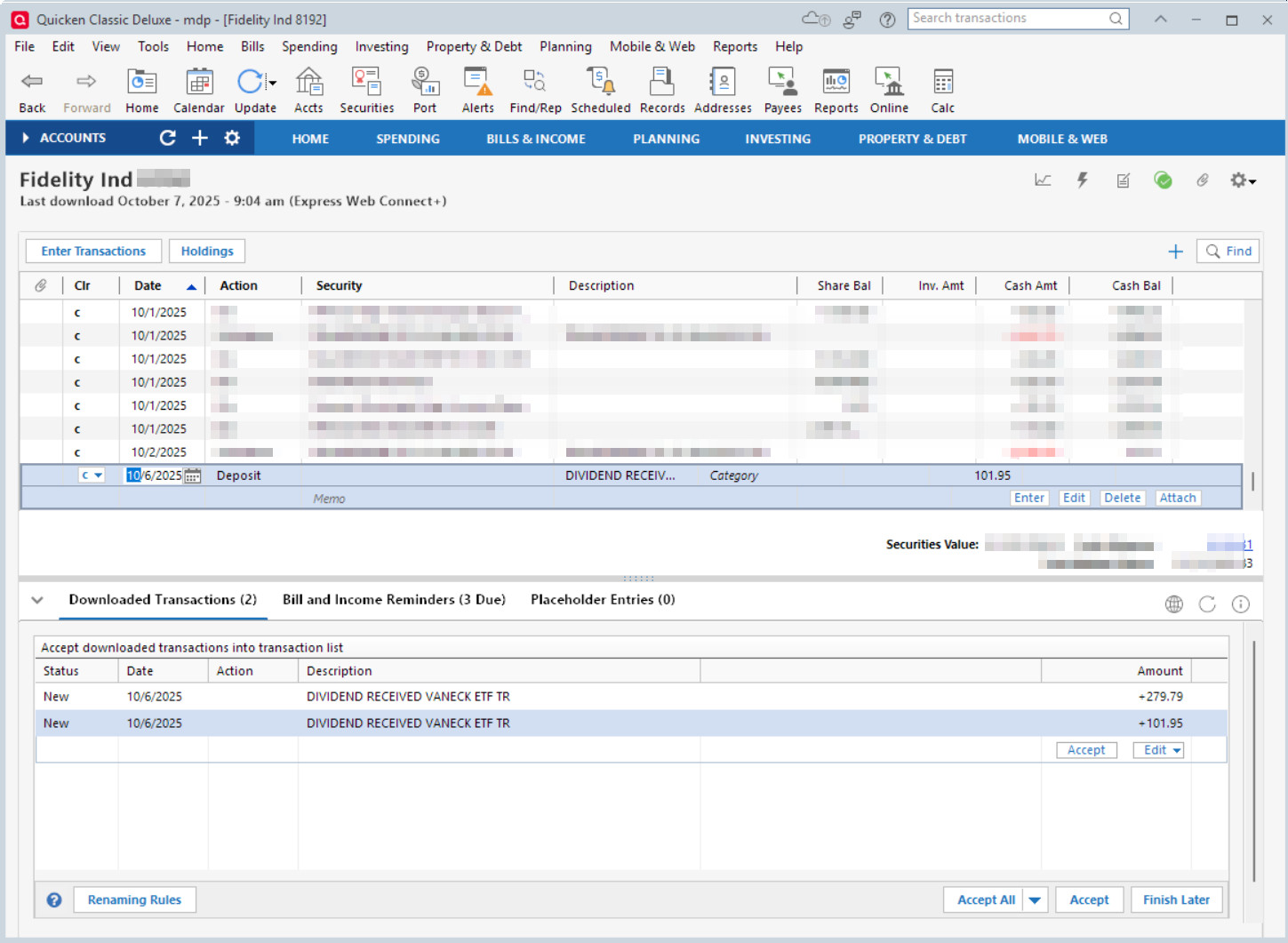Open Home from the toolbar
This screenshot has width=1288, height=943.
[142, 91]
